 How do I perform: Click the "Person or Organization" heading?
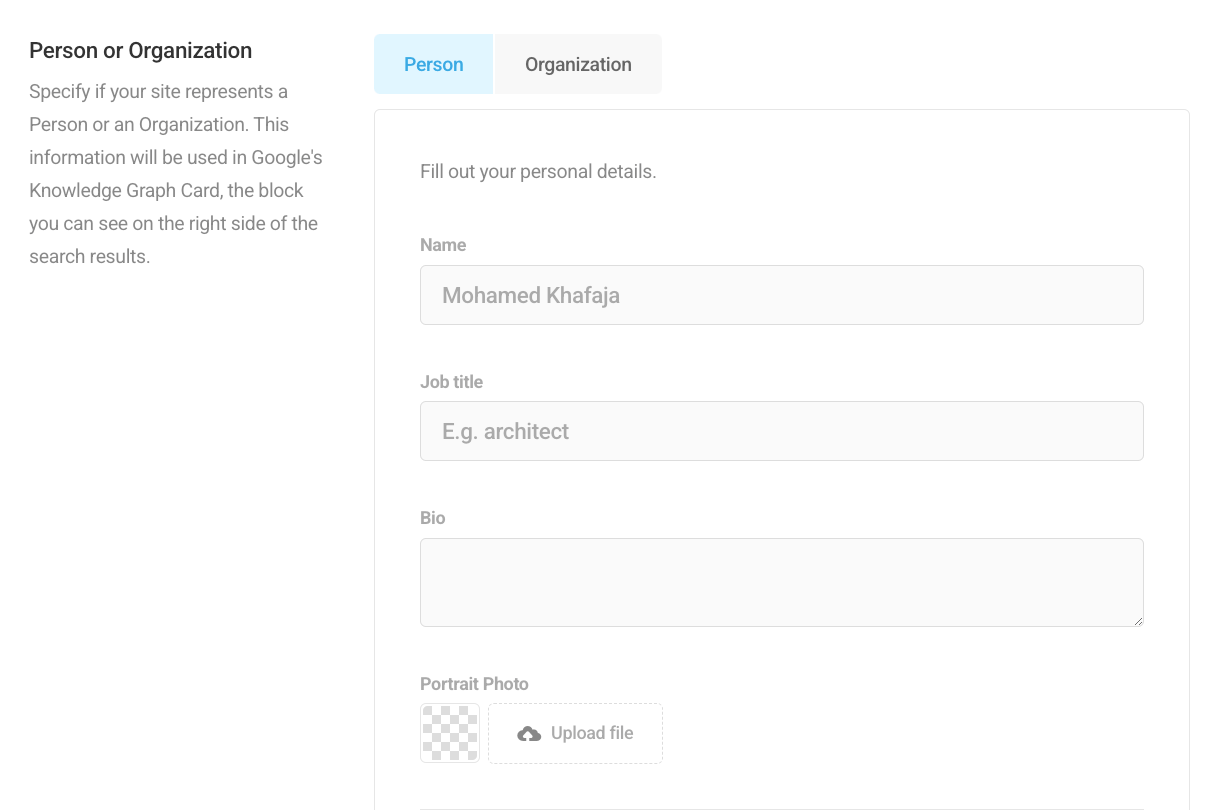point(140,51)
